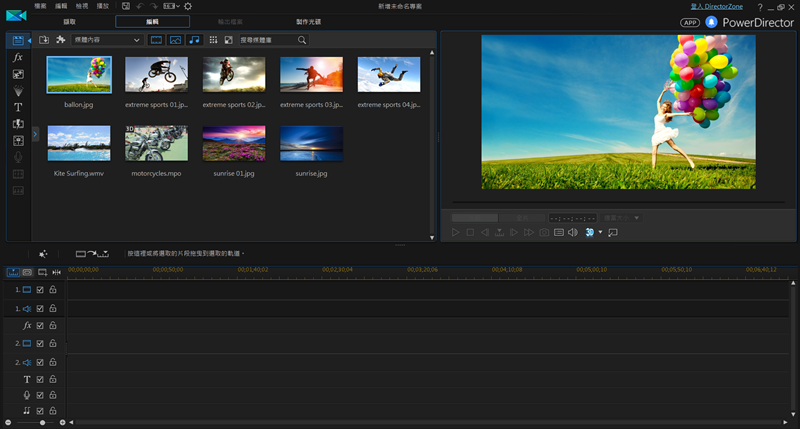Open the 檔案 menu

click(40, 6)
